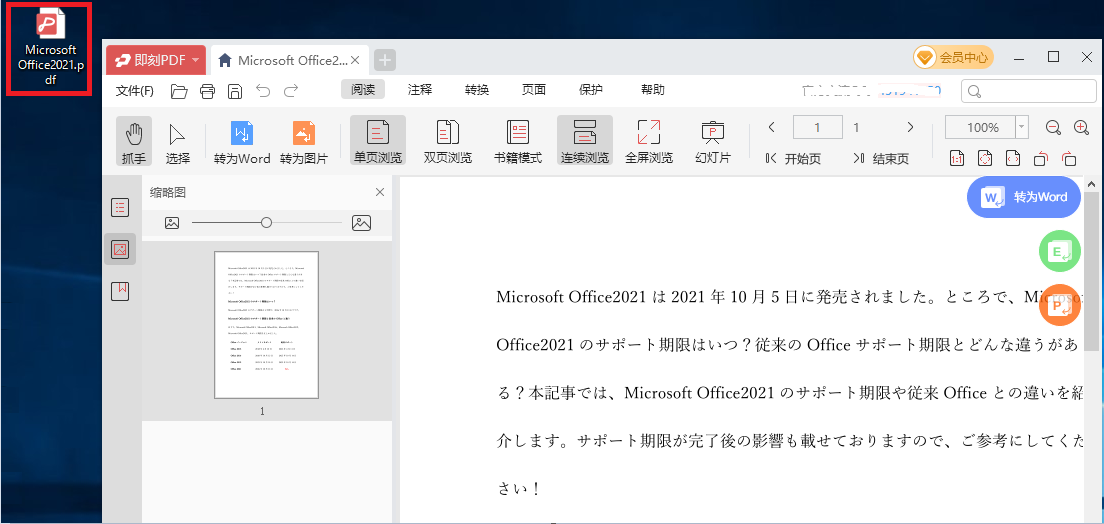Switch to the 转换 tab
The width and height of the screenshot is (1104, 524).
click(x=477, y=89)
